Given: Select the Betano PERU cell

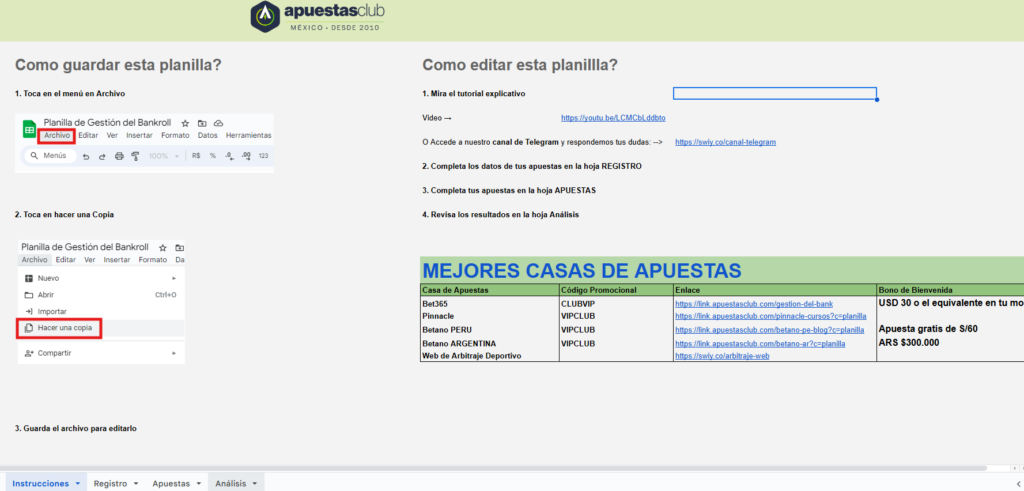Looking at the screenshot, I should click(490, 330).
